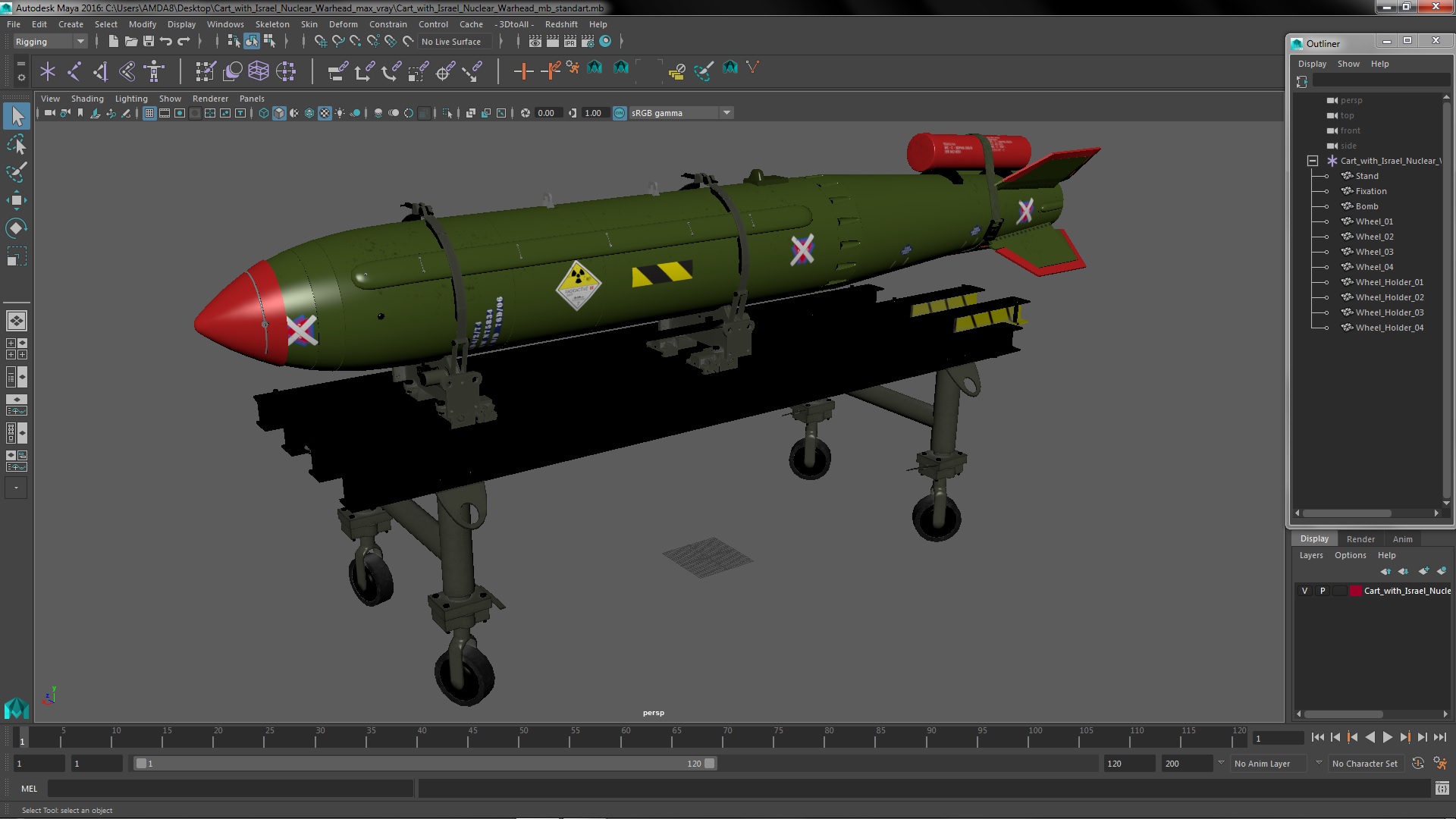Expand Wheel_Holder_01 node in Outliner
Screen dimensions: 1456x819
point(1326,282)
